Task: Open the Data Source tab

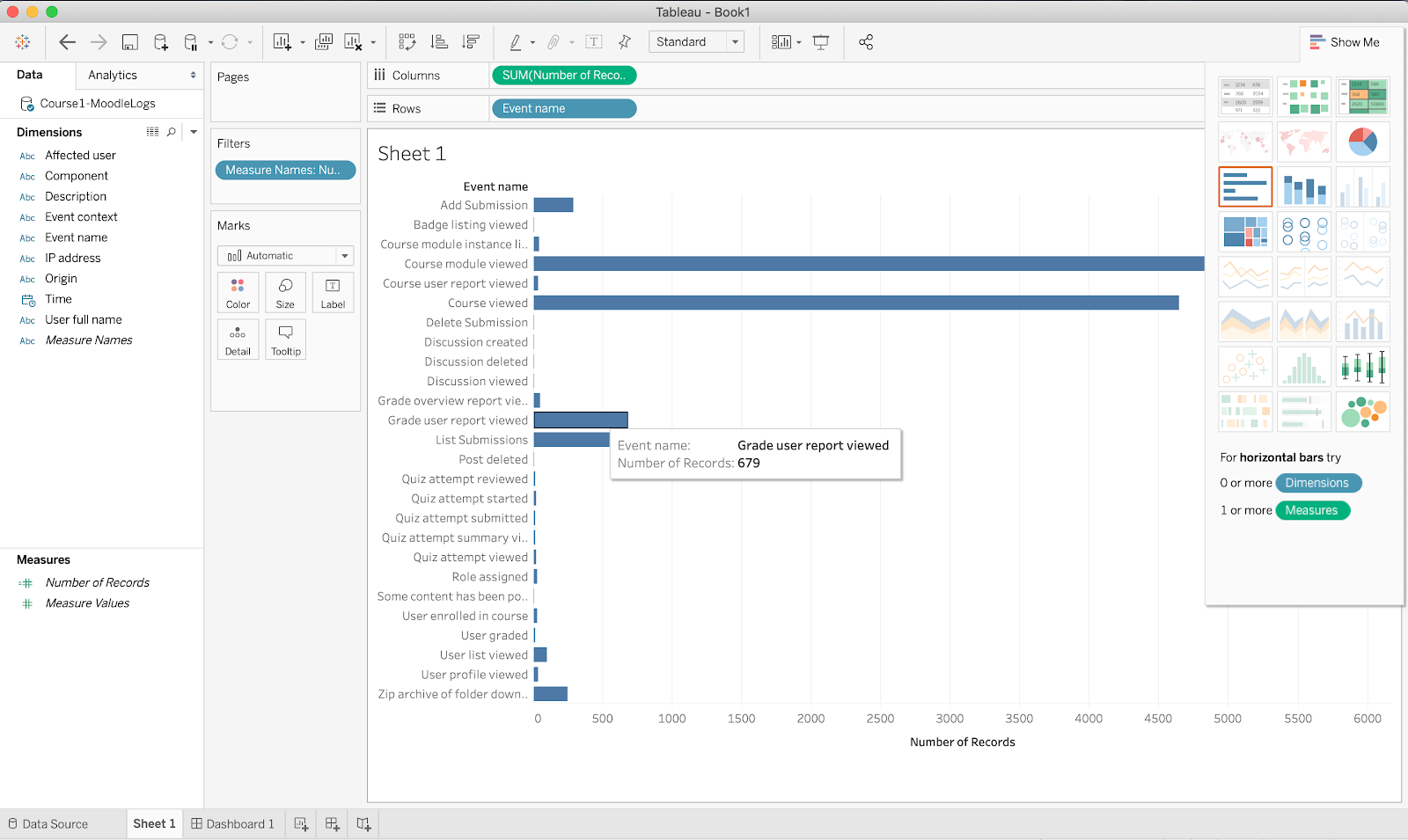Action: coord(49,824)
